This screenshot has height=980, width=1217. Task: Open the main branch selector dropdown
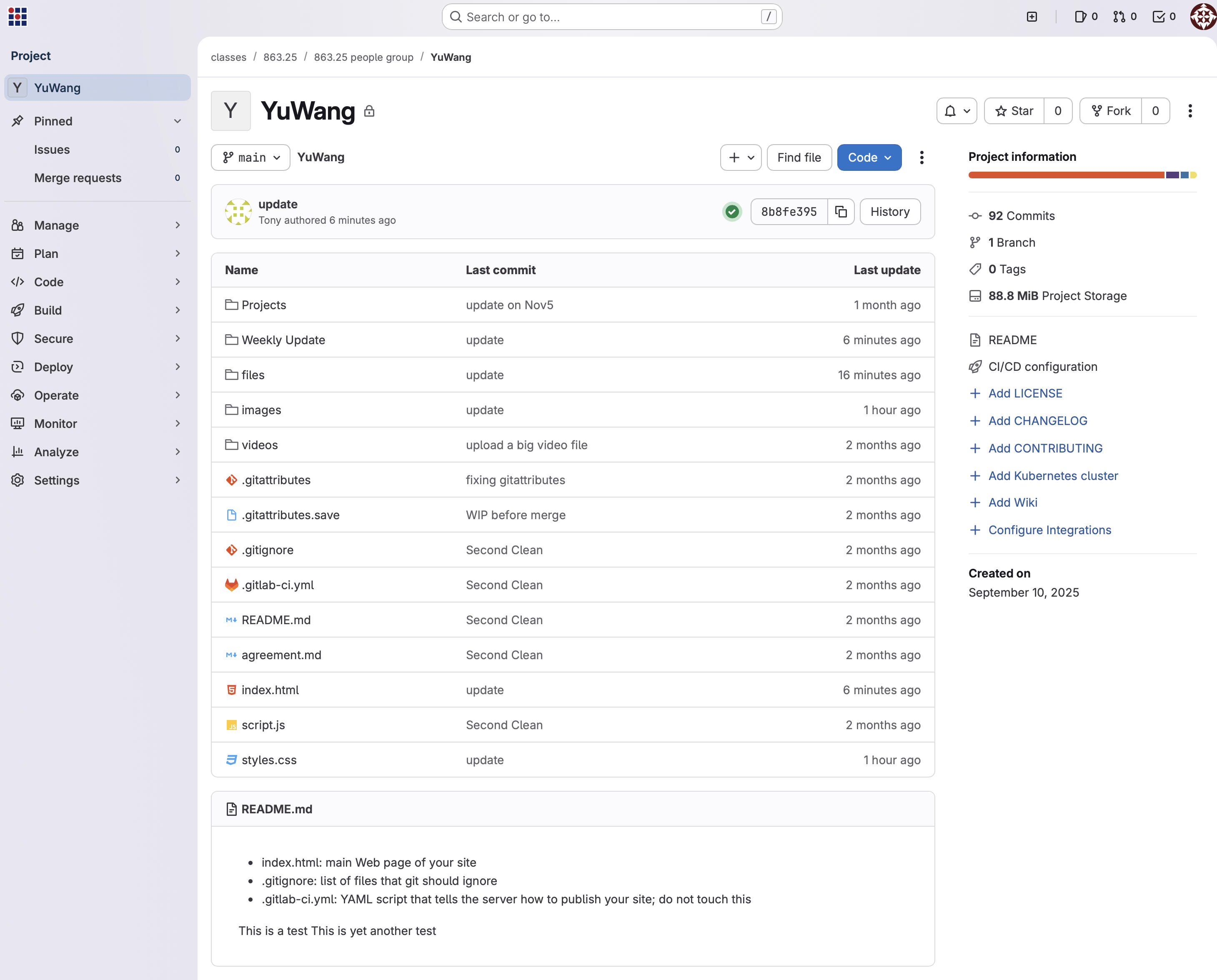250,157
